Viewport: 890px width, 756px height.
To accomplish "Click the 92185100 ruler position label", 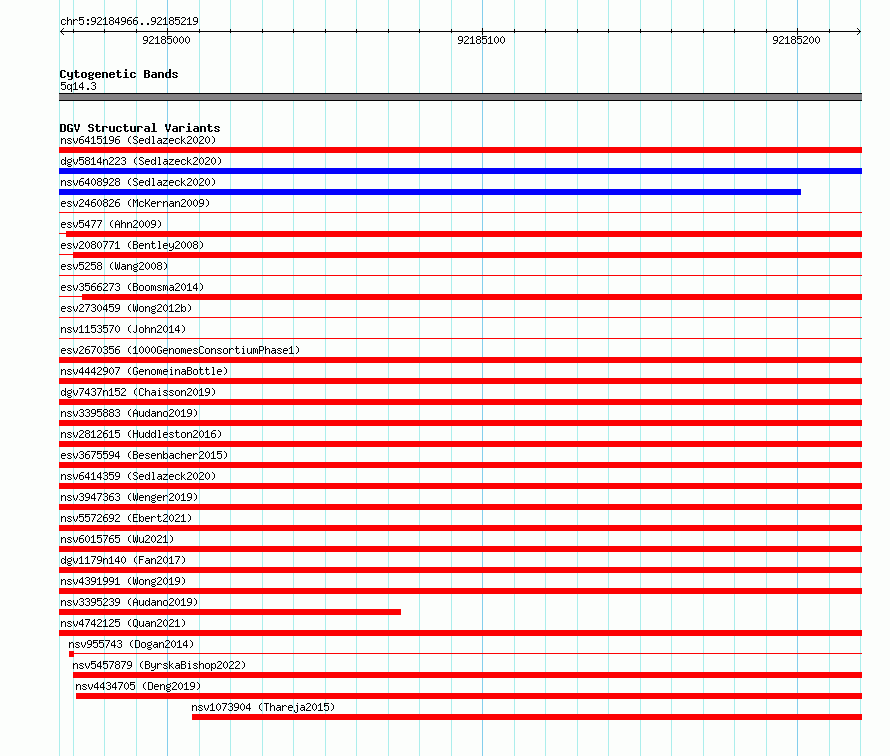I will click(x=481, y=40).
